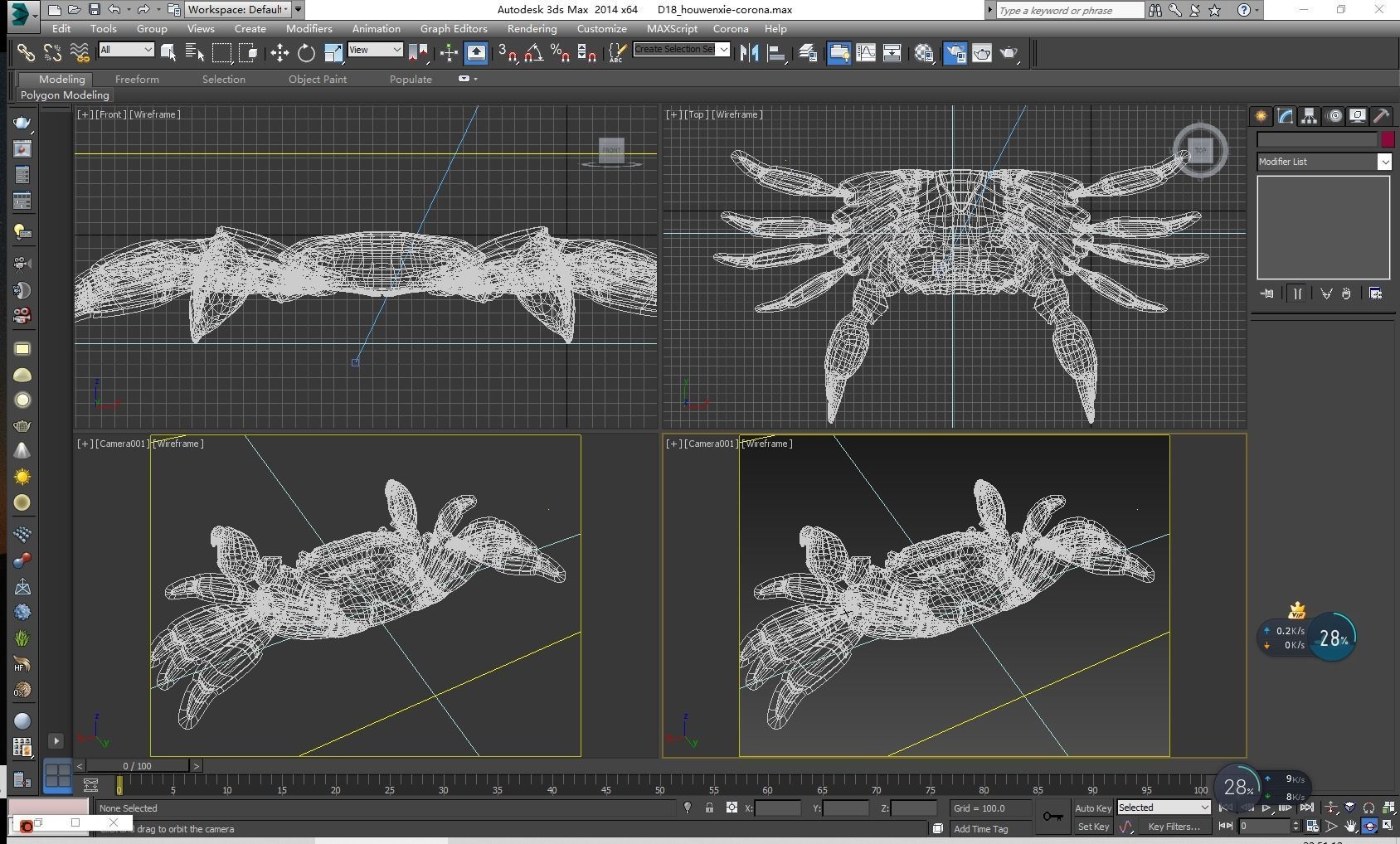Open the Corona menu
Screen dimensions: 1400x844
click(731, 28)
